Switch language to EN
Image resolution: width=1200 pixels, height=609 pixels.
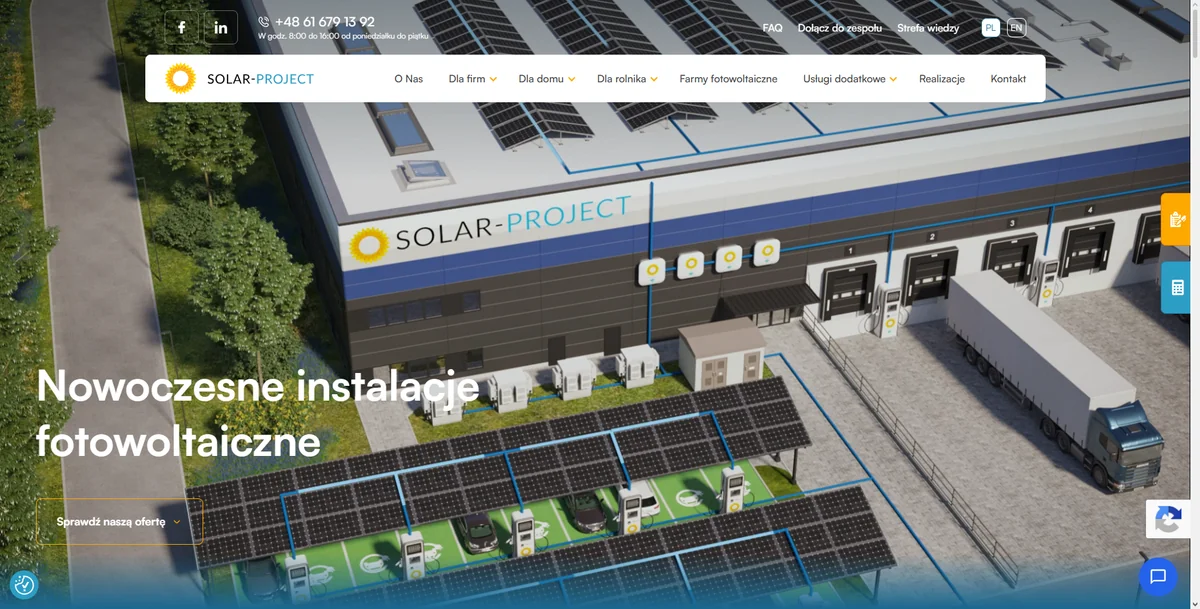pyautogui.click(x=1016, y=28)
